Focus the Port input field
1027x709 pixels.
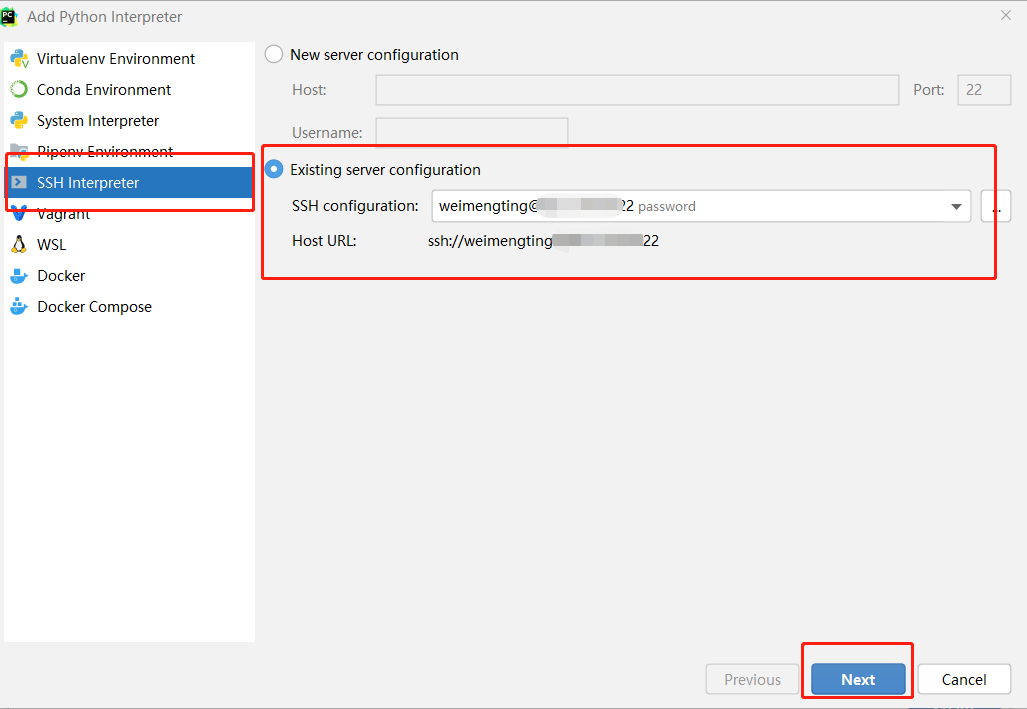point(984,90)
